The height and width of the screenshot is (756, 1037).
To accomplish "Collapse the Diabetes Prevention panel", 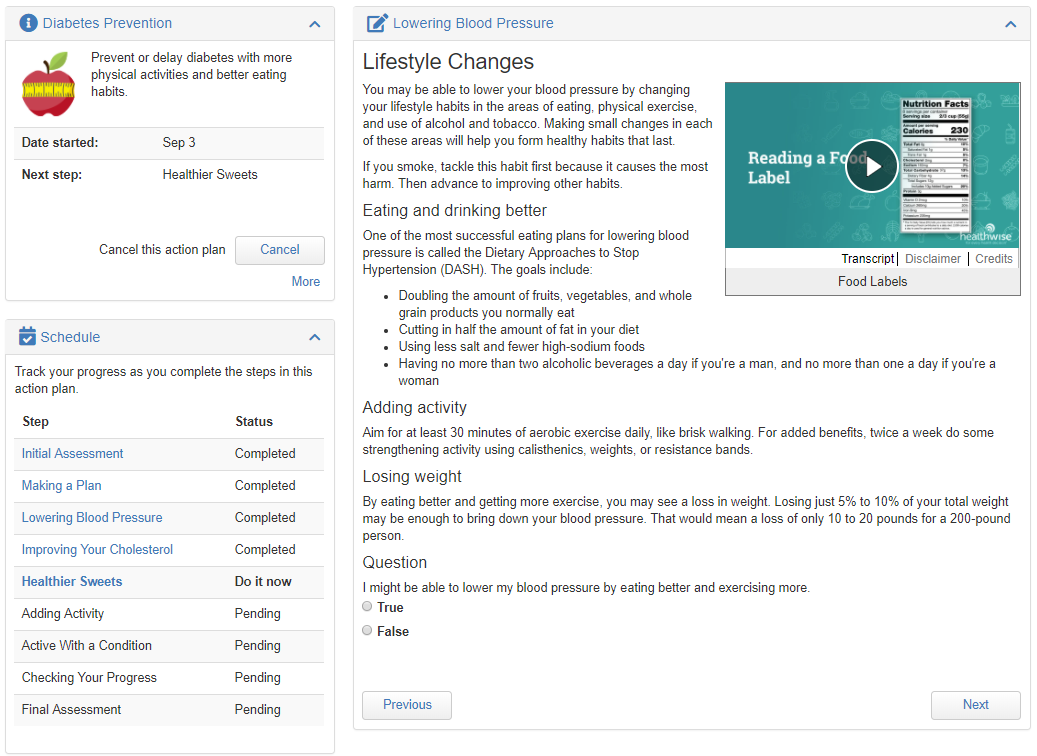I will (315, 24).
